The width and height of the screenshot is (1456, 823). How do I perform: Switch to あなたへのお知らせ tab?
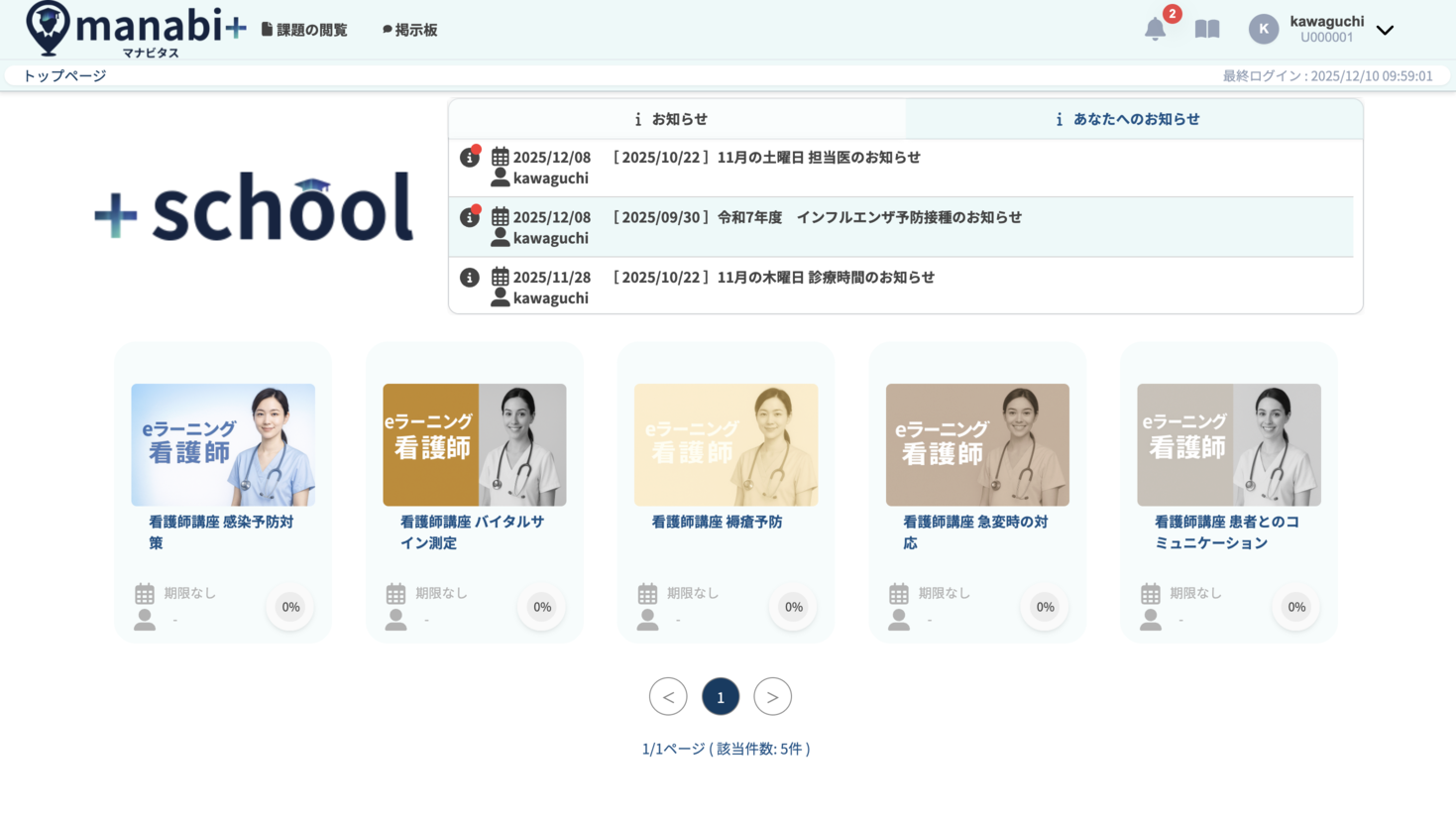point(1133,119)
